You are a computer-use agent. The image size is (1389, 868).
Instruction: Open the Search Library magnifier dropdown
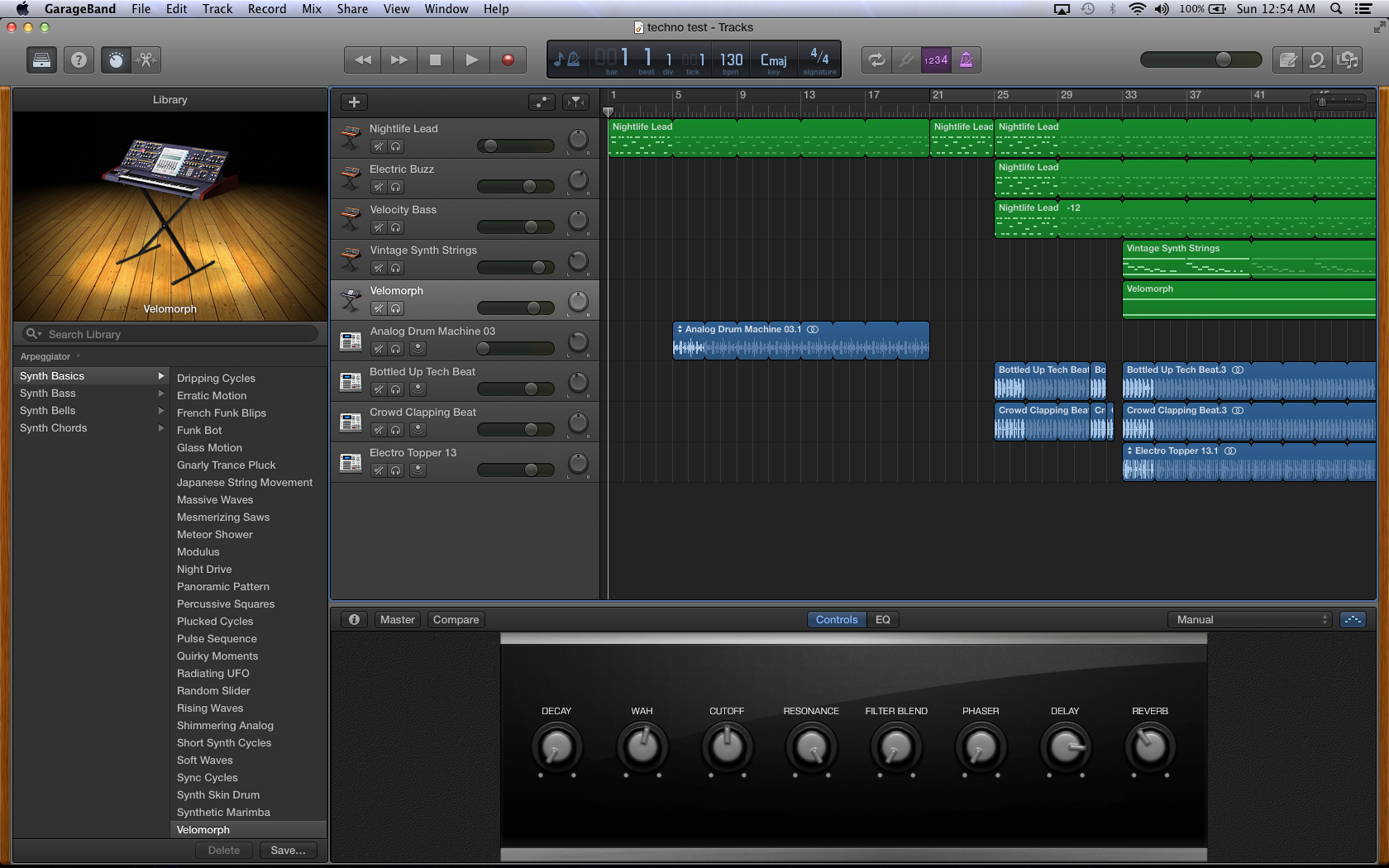click(x=34, y=334)
